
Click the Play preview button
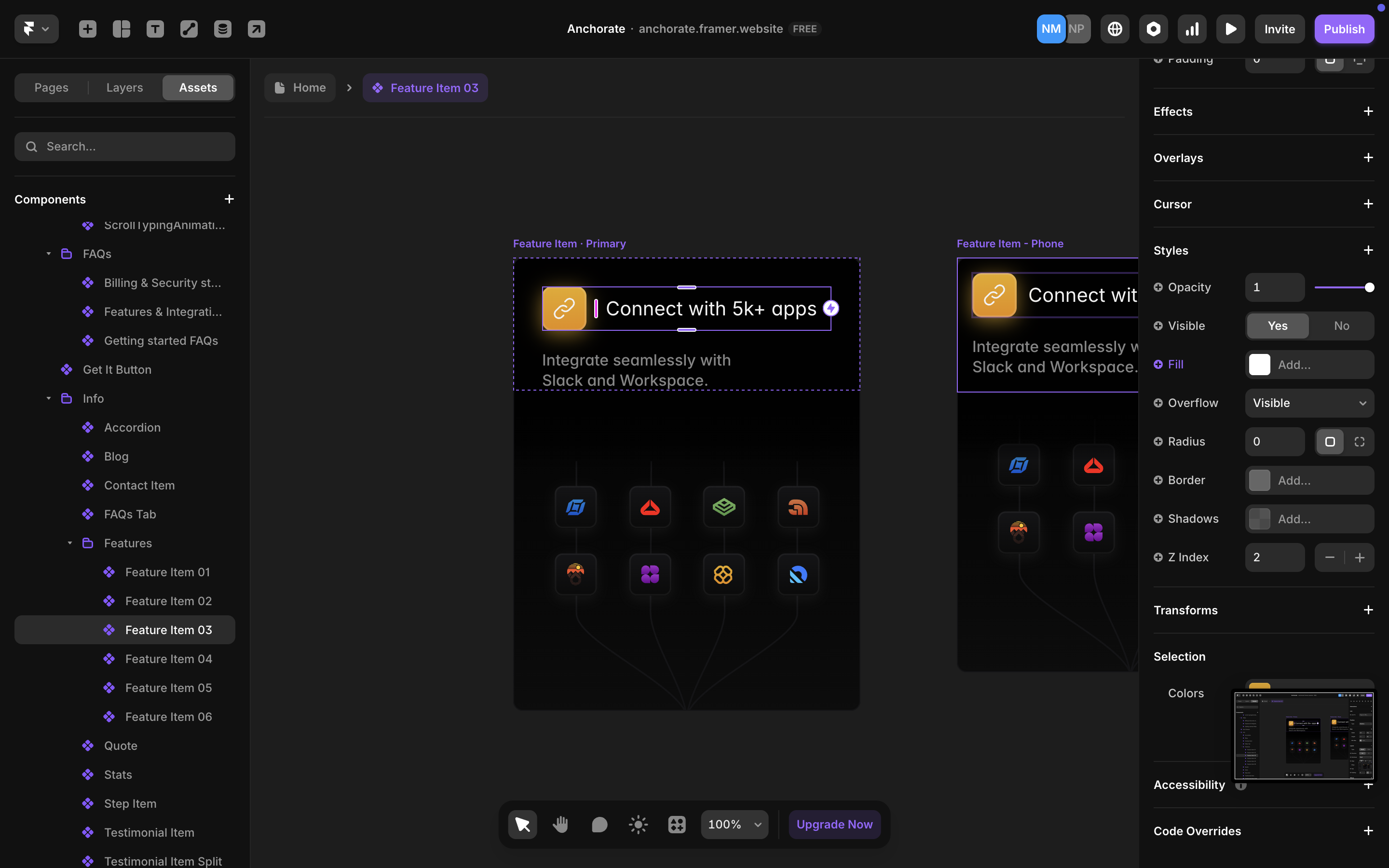pyautogui.click(x=1230, y=29)
